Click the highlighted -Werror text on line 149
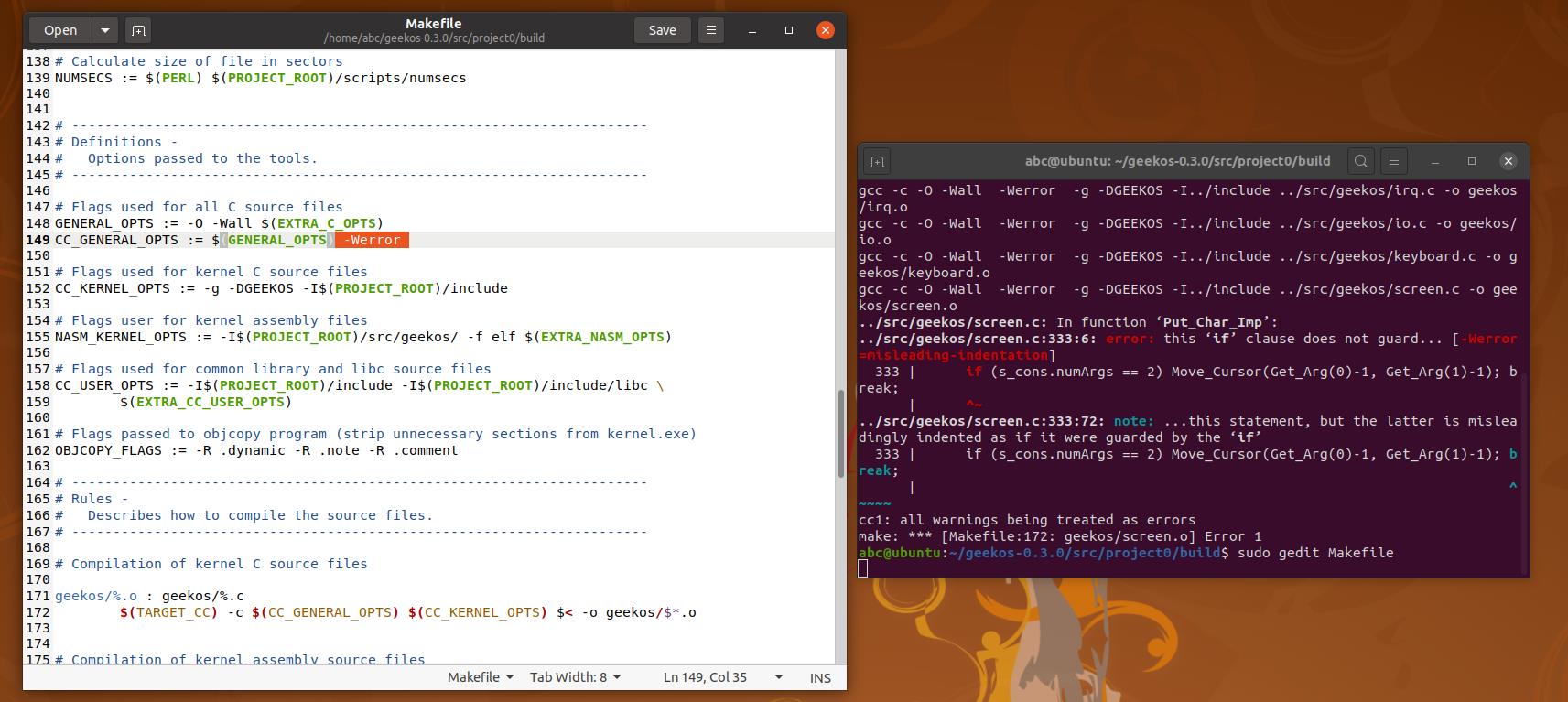The image size is (1568, 702). (x=373, y=240)
